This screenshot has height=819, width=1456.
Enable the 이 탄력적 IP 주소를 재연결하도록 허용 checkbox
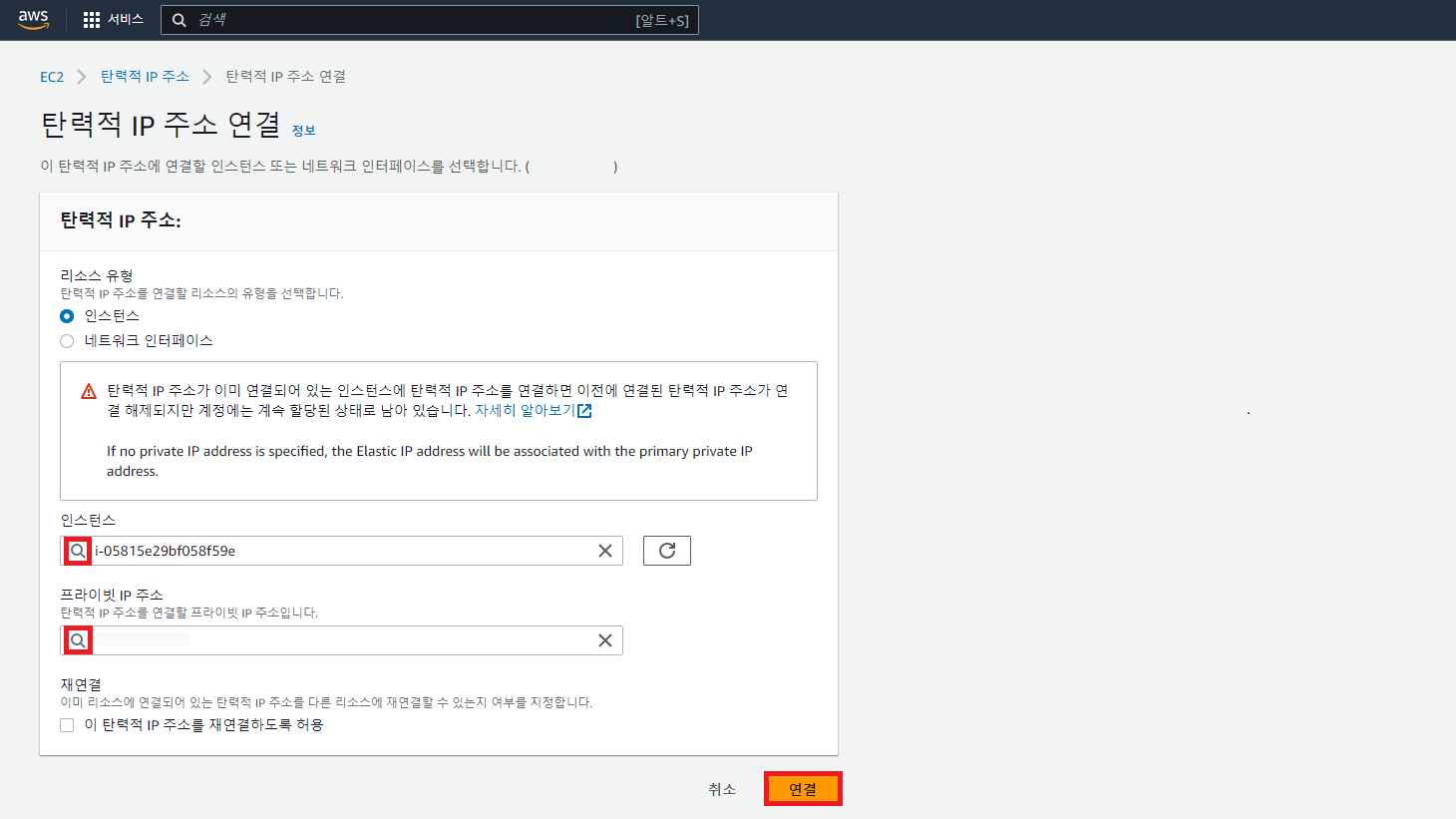coord(67,725)
